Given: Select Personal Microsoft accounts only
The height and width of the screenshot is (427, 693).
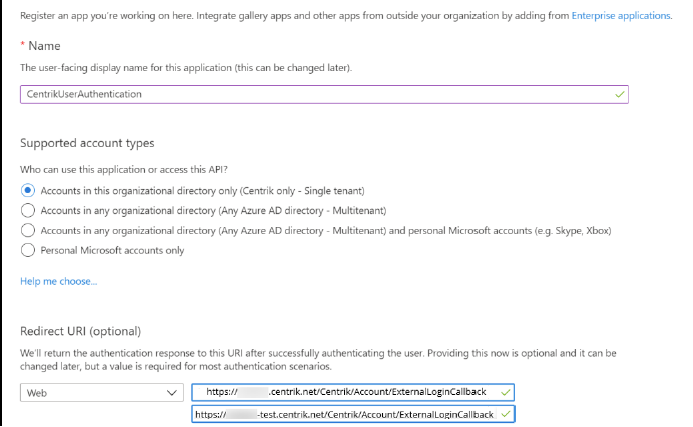Looking at the screenshot, I should click(28, 250).
